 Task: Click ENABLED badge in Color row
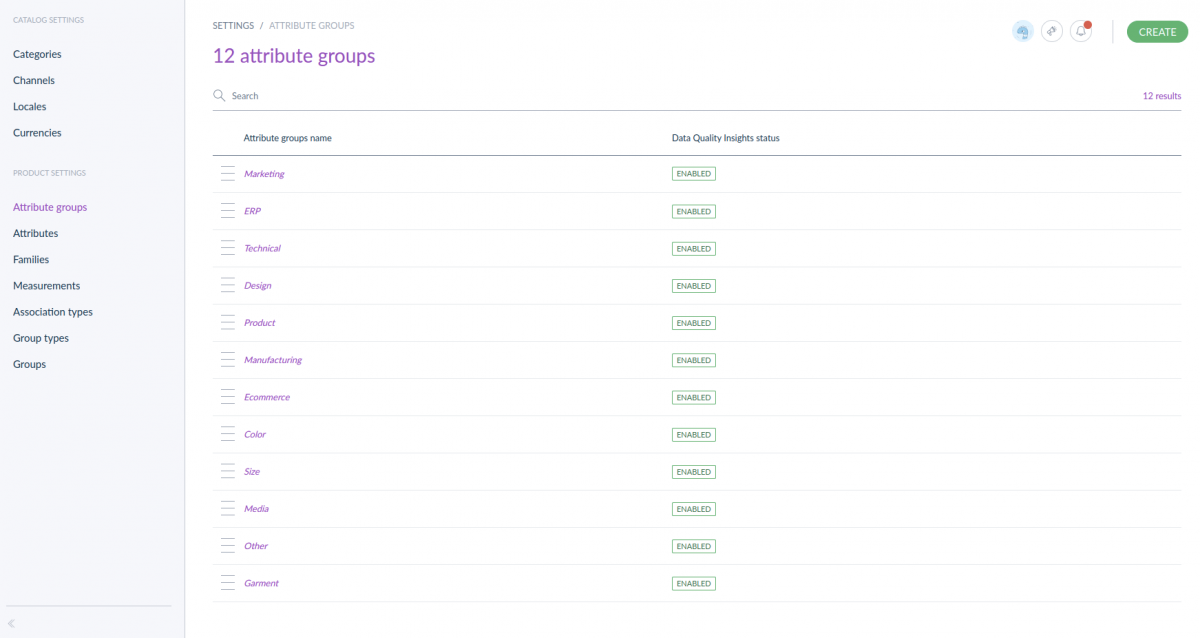coord(694,435)
